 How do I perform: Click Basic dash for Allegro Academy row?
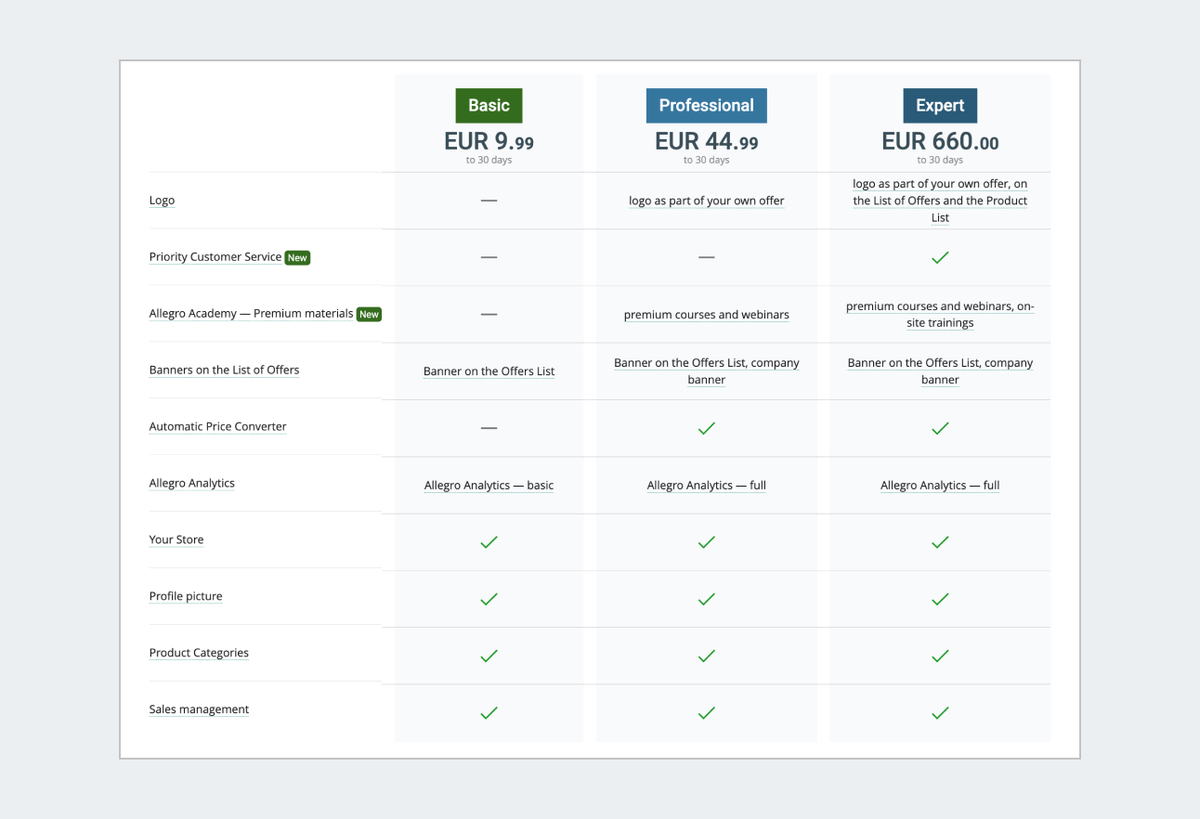tap(489, 314)
